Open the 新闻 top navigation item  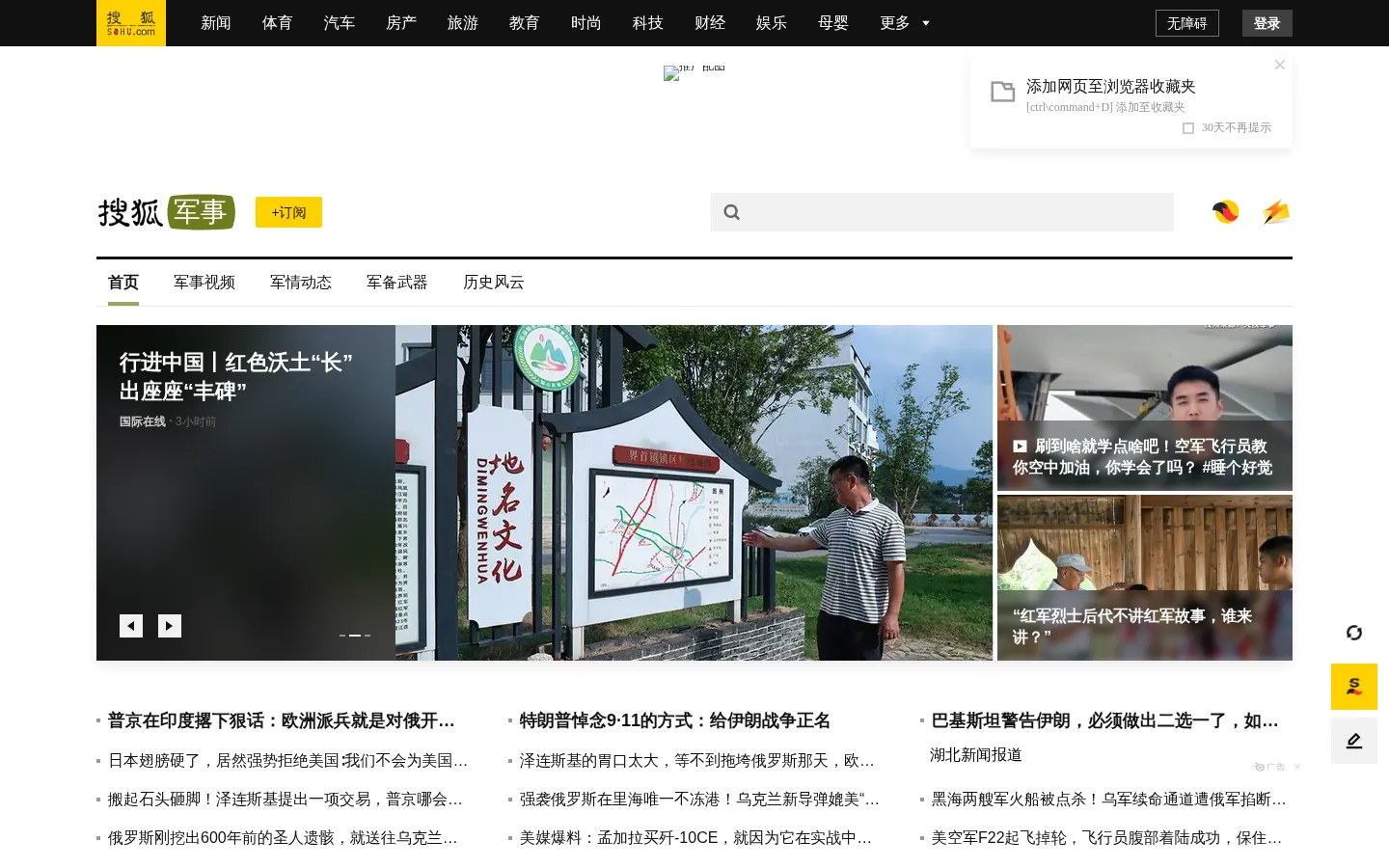(216, 23)
